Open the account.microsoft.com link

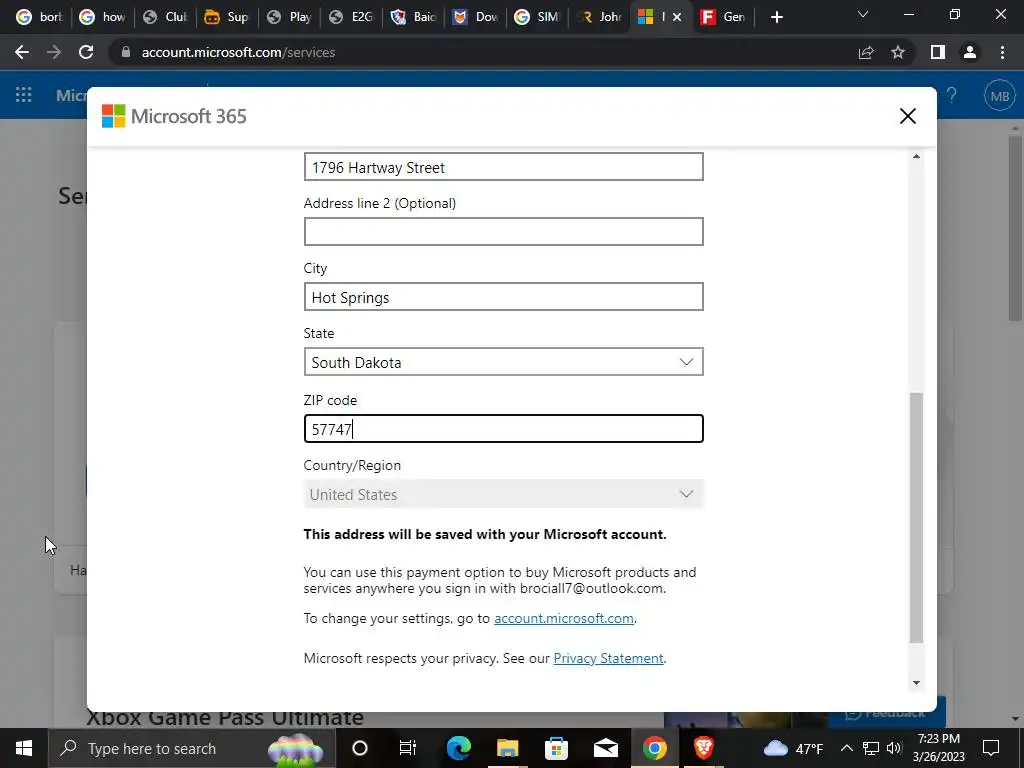pyautogui.click(x=564, y=618)
